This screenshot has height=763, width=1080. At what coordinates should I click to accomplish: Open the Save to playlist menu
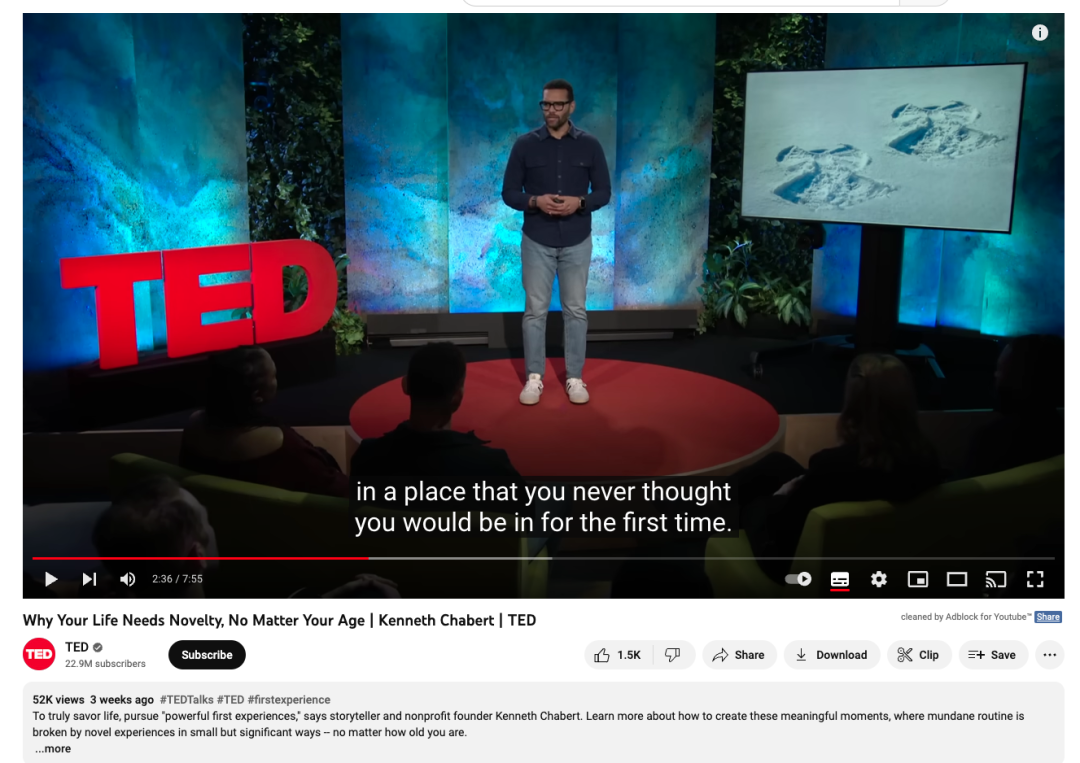(x=992, y=655)
